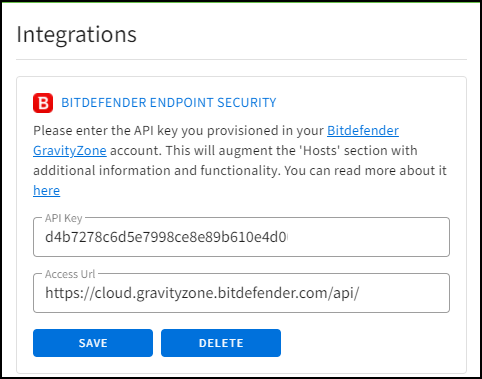Click the Integrations page title
Viewport: 482px width, 379px height.
[x=77, y=34]
